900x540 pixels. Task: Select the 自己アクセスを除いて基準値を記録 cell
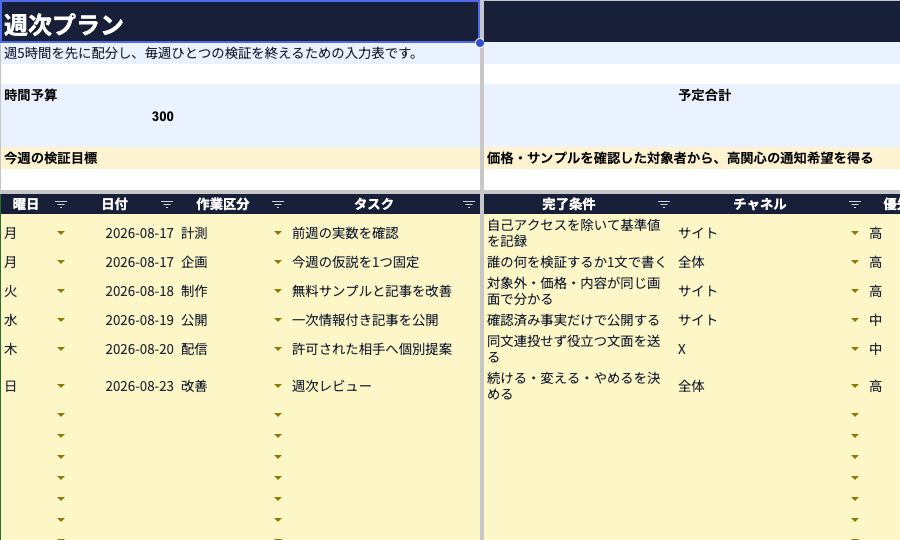tap(579, 233)
